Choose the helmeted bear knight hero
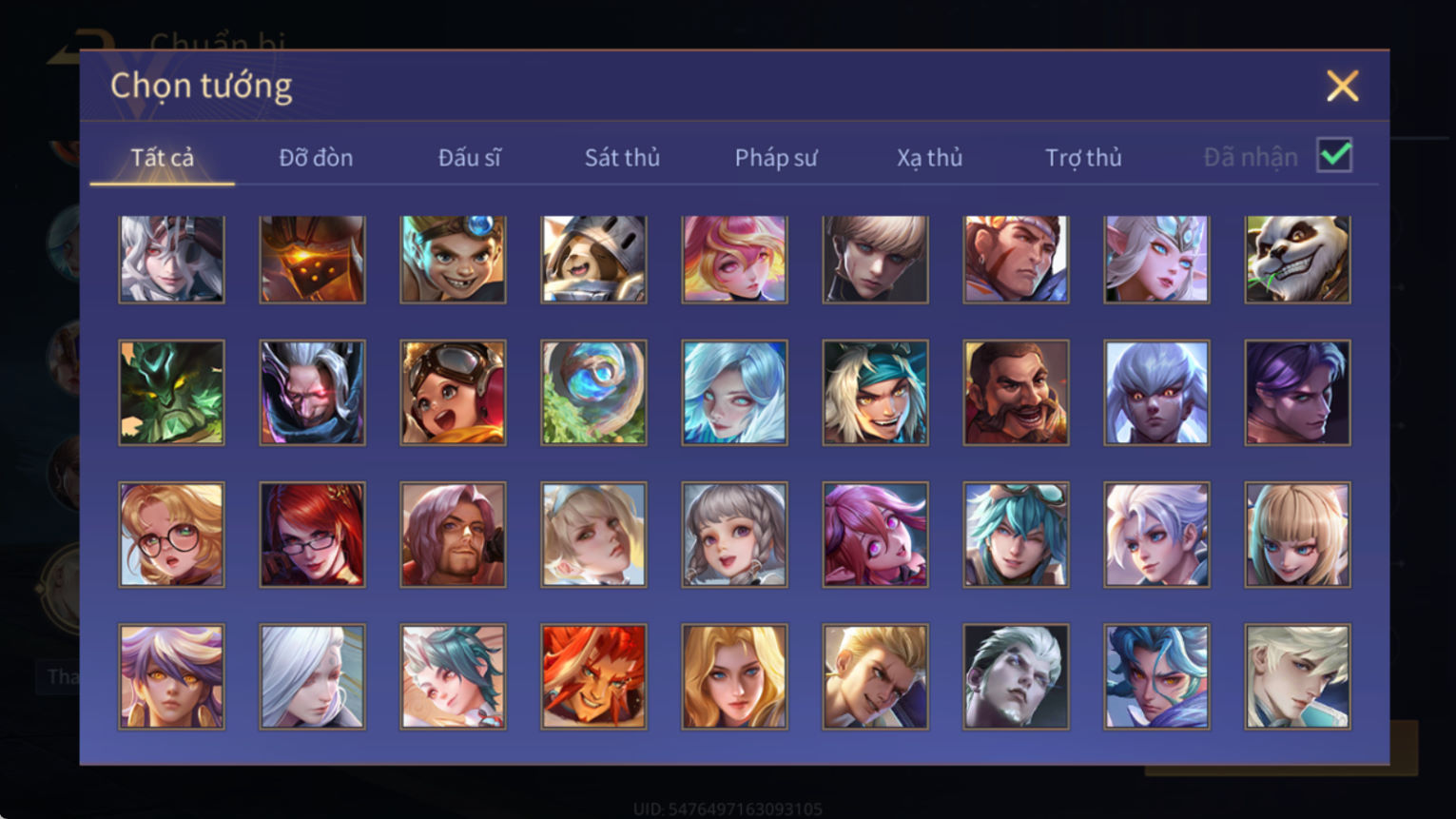Screen dimensions: 1456x819 pos(593,259)
